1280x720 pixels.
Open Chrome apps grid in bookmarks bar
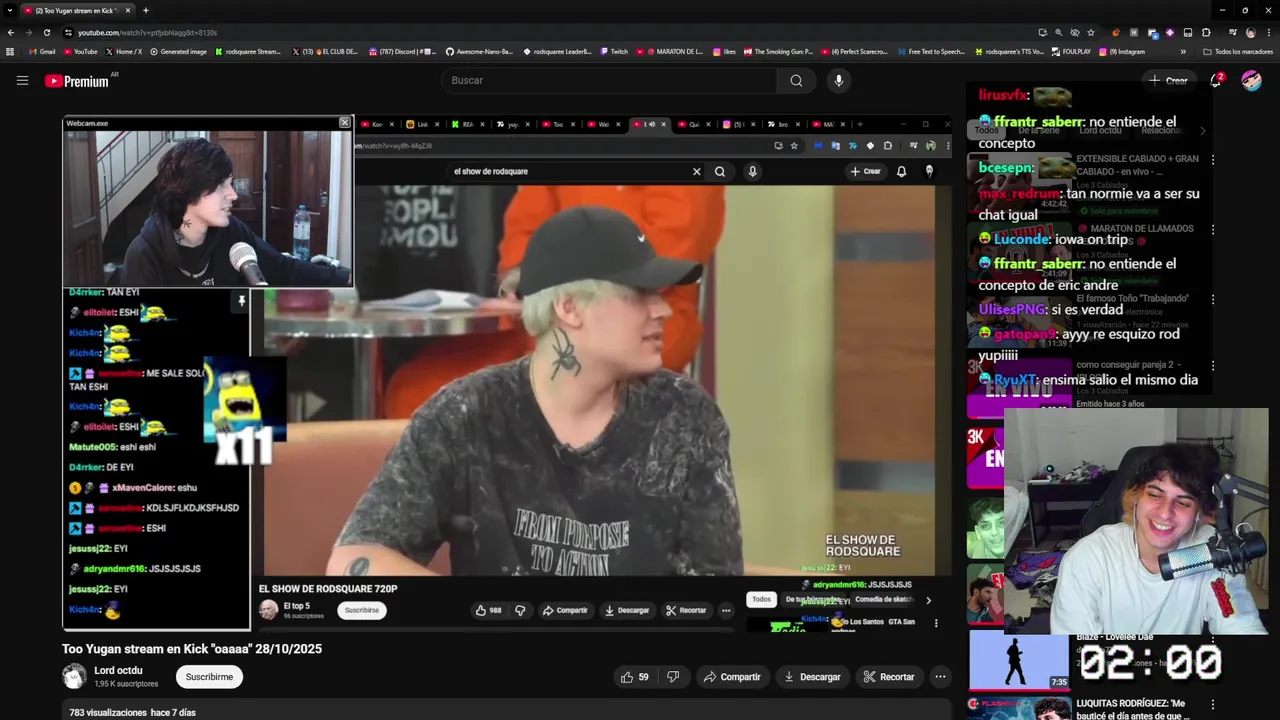10,51
